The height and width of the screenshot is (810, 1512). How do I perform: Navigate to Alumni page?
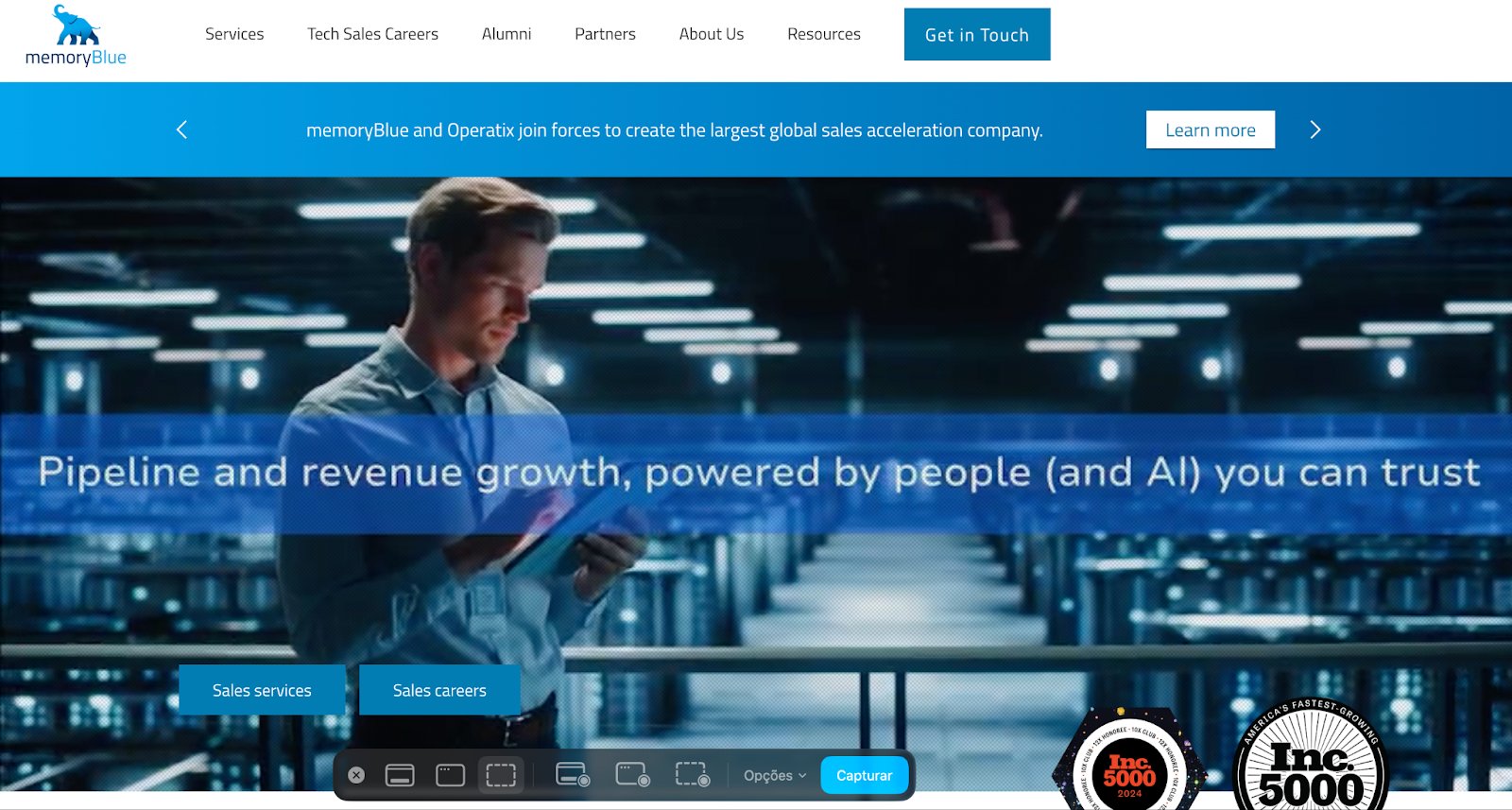(507, 34)
